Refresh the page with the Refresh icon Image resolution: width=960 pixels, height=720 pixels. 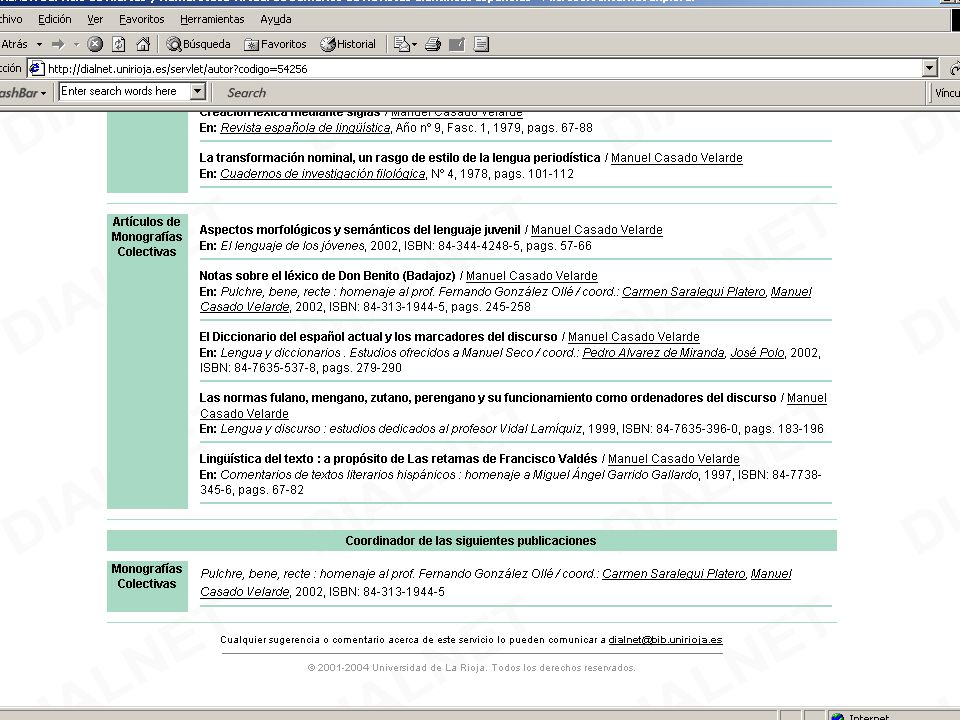pyautogui.click(x=119, y=44)
